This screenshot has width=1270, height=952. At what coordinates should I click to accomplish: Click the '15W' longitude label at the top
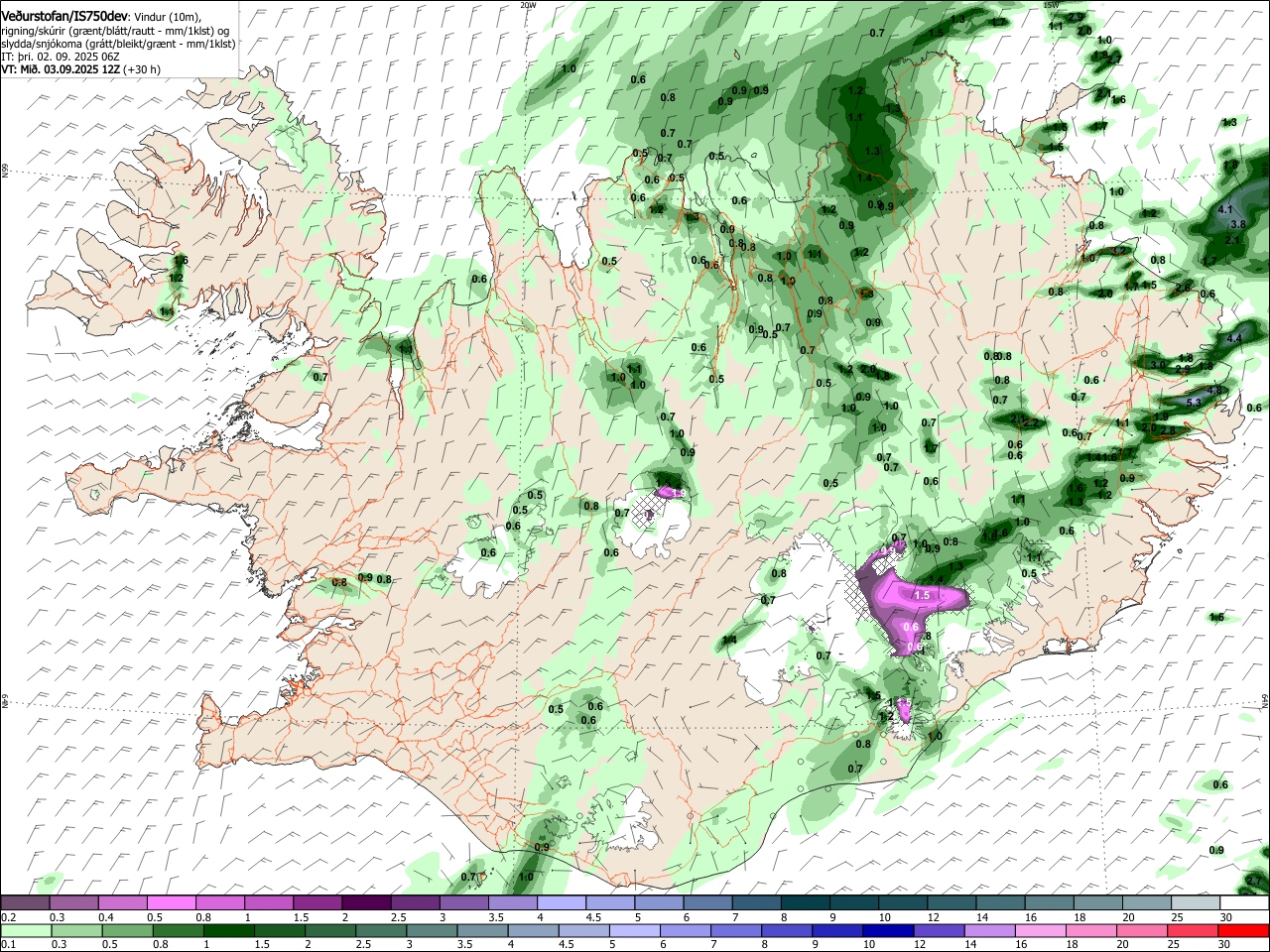[x=1052, y=5]
